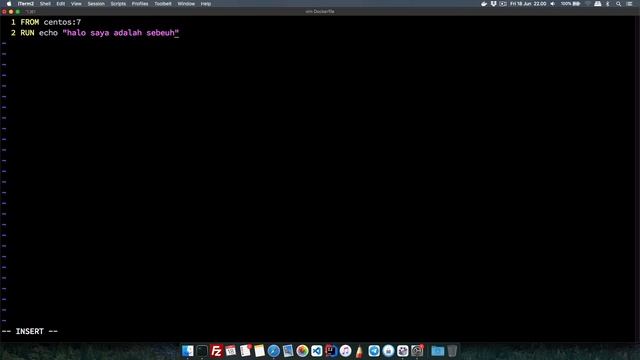
Task: Launch Telegram from the dock
Action: pos(374,351)
